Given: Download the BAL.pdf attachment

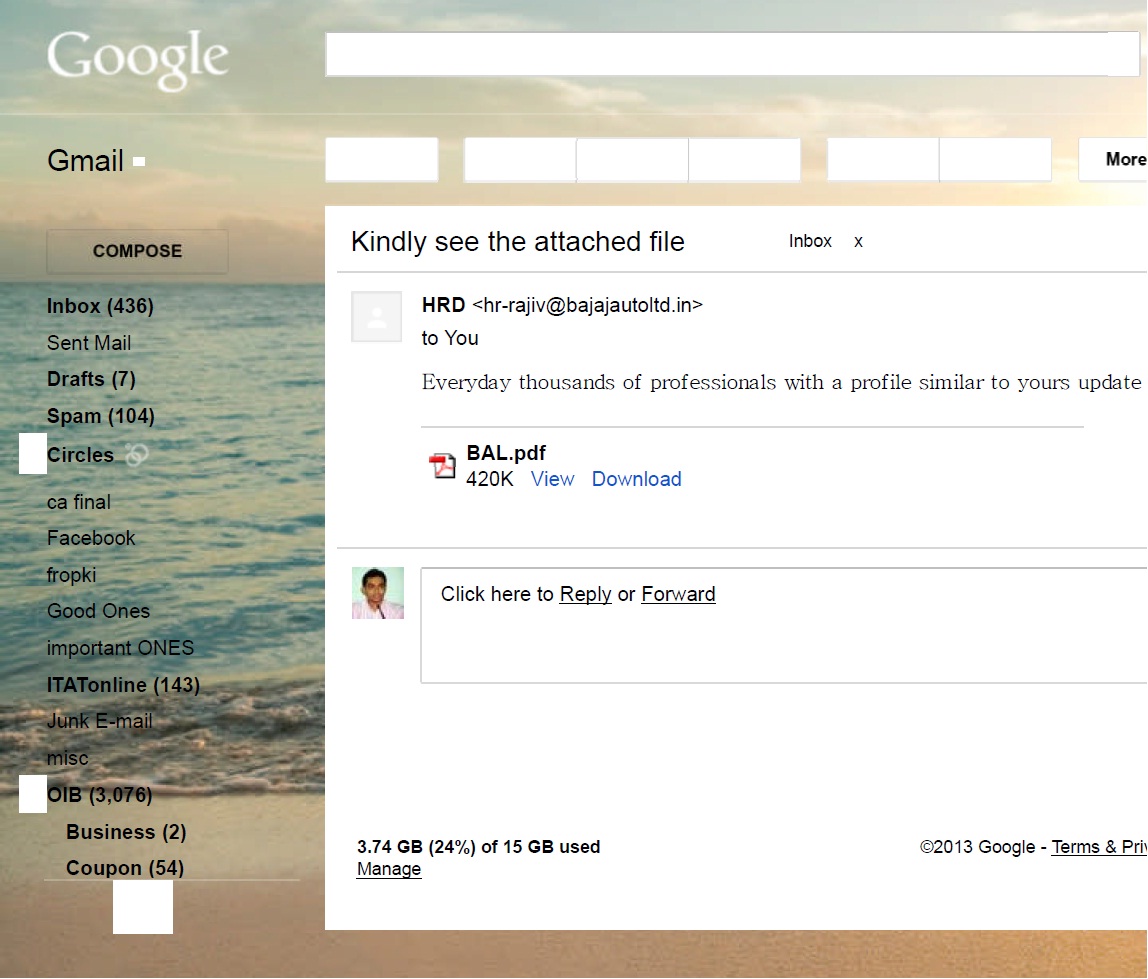Looking at the screenshot, I should [x=636, y=479].
